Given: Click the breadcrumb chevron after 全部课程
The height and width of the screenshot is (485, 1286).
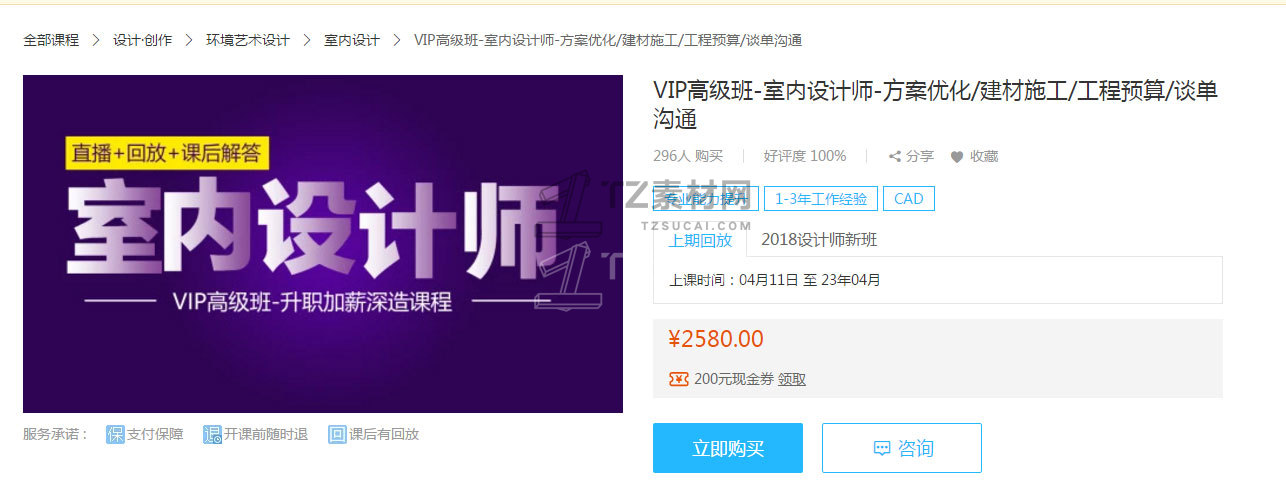Looking at the screenshot, I should coord(96,40).
